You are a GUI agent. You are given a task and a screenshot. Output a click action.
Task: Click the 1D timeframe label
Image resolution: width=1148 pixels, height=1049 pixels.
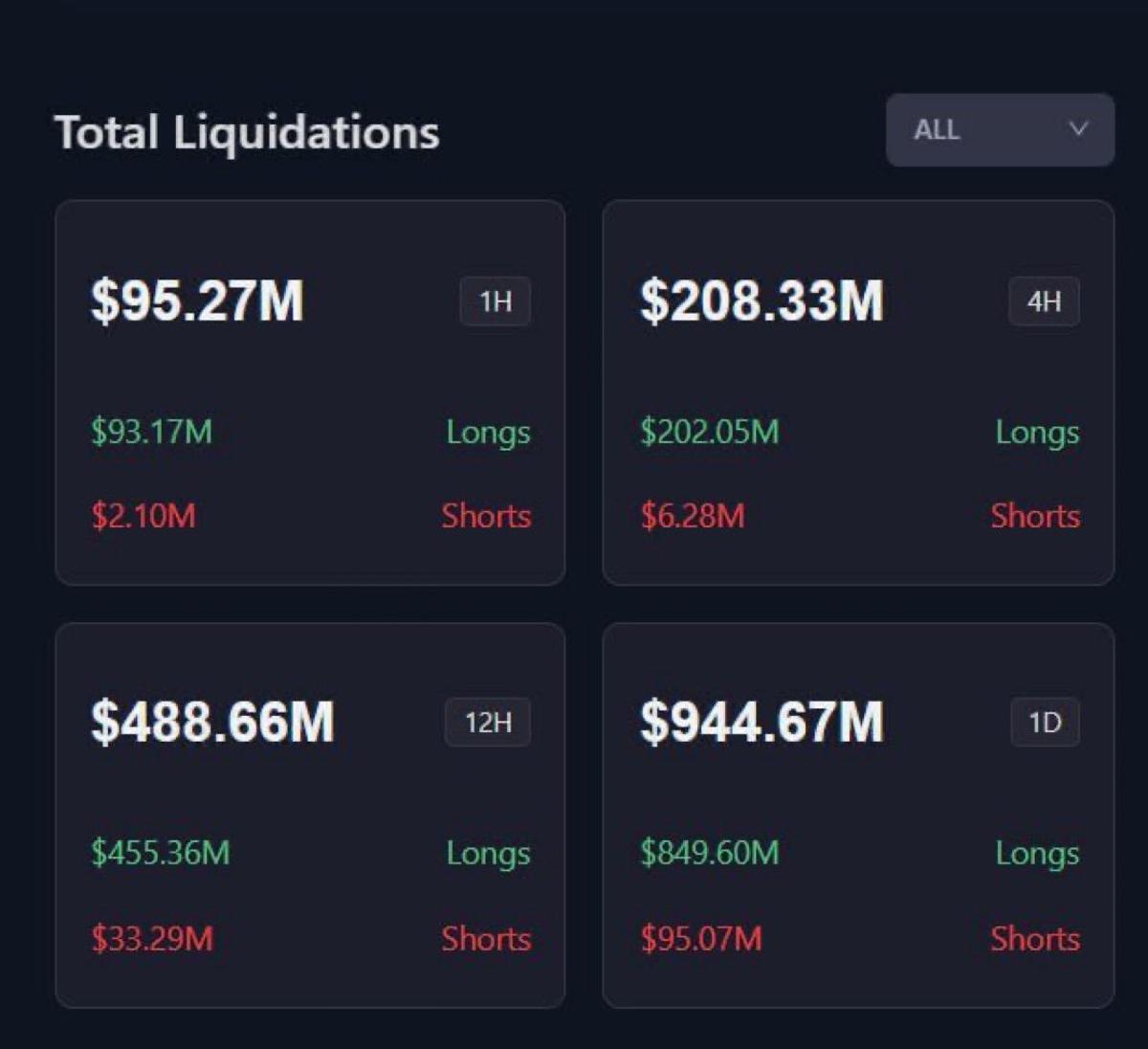pyautogui.click(x=1044, y=723)
